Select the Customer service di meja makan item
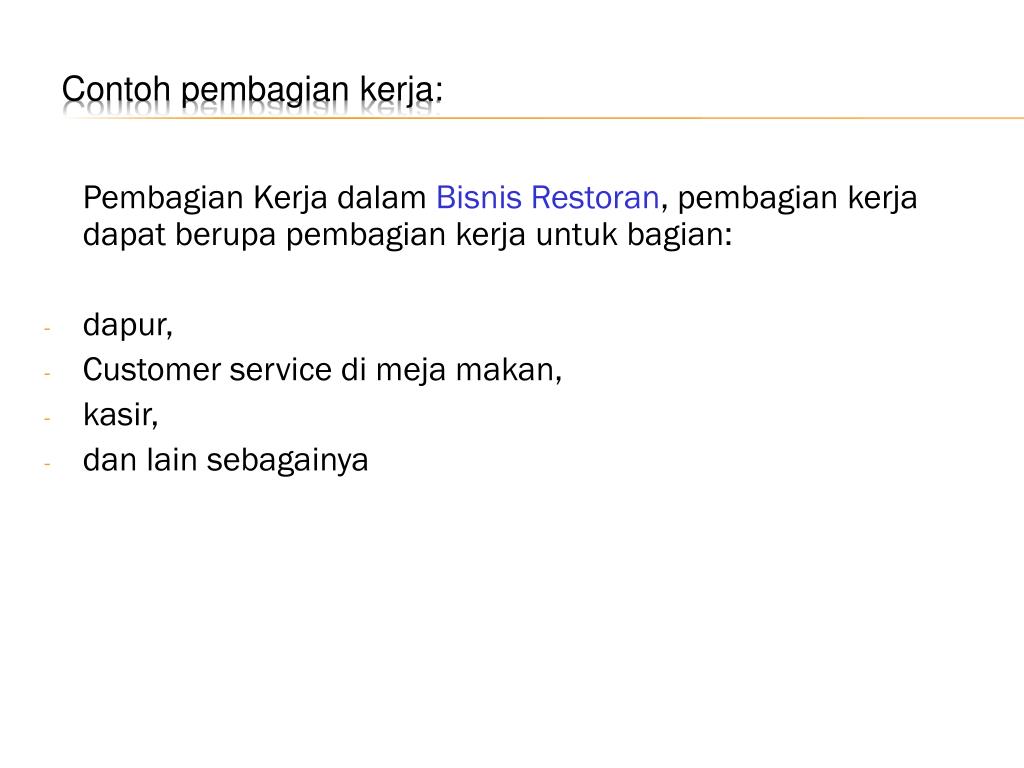 point(322,370)
